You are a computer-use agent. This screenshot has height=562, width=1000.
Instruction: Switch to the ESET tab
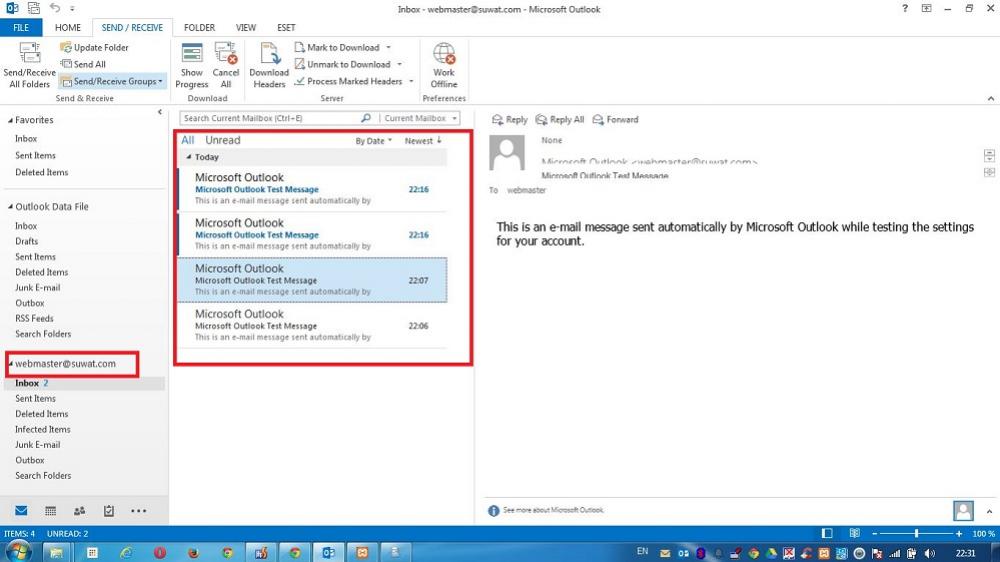pos(286,27)
